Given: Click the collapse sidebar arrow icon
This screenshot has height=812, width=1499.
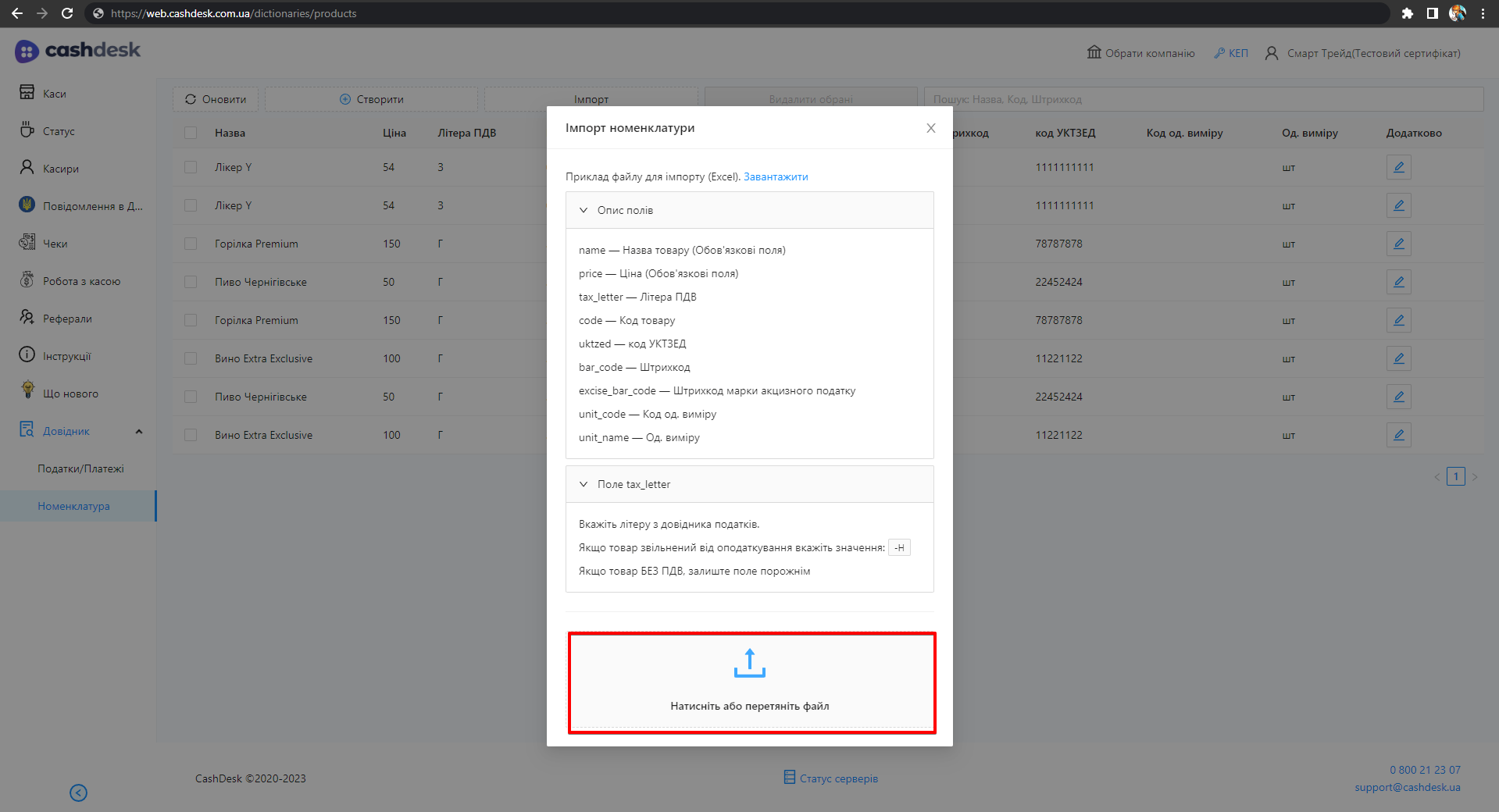Looking at the screenshot, I should click(78, 792).
